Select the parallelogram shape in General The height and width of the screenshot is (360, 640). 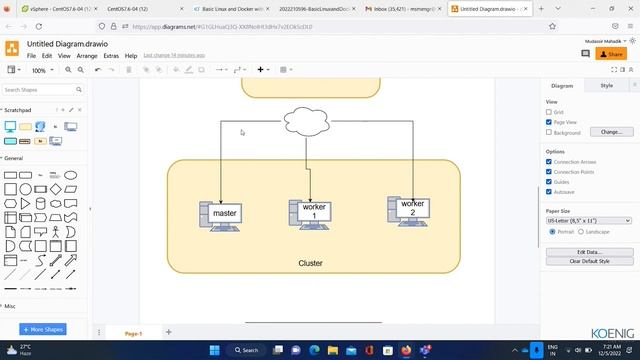(71, 189)
